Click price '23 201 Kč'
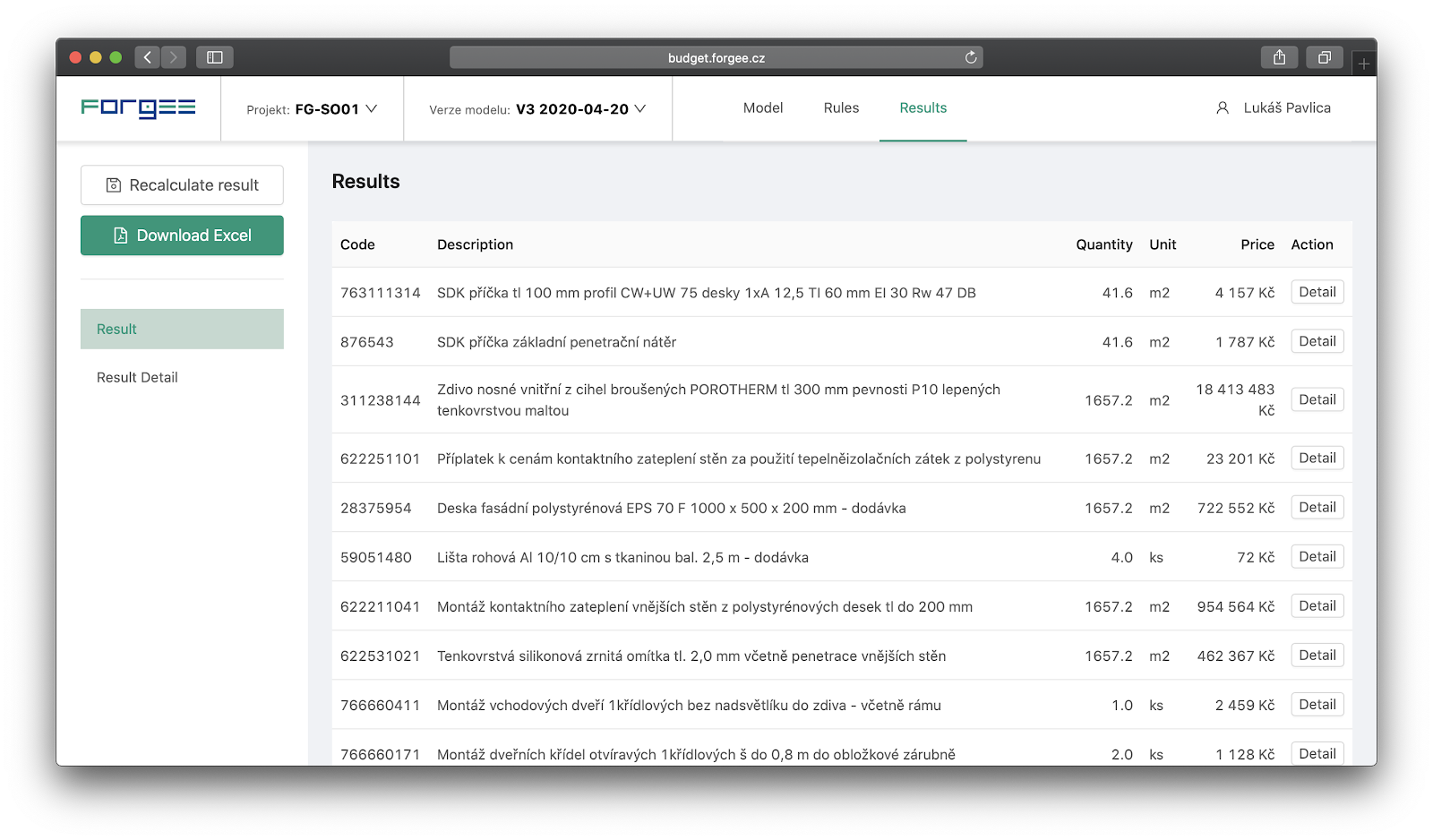This screenshot has height=840, width=1433. pyautogui.click(x=1240, y=459)
